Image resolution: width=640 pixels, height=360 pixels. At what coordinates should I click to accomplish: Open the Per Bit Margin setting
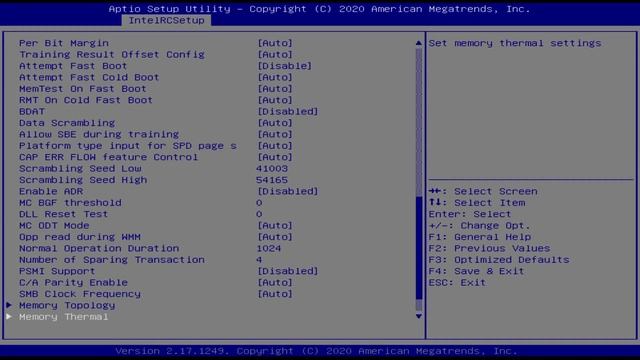point(275,43)
